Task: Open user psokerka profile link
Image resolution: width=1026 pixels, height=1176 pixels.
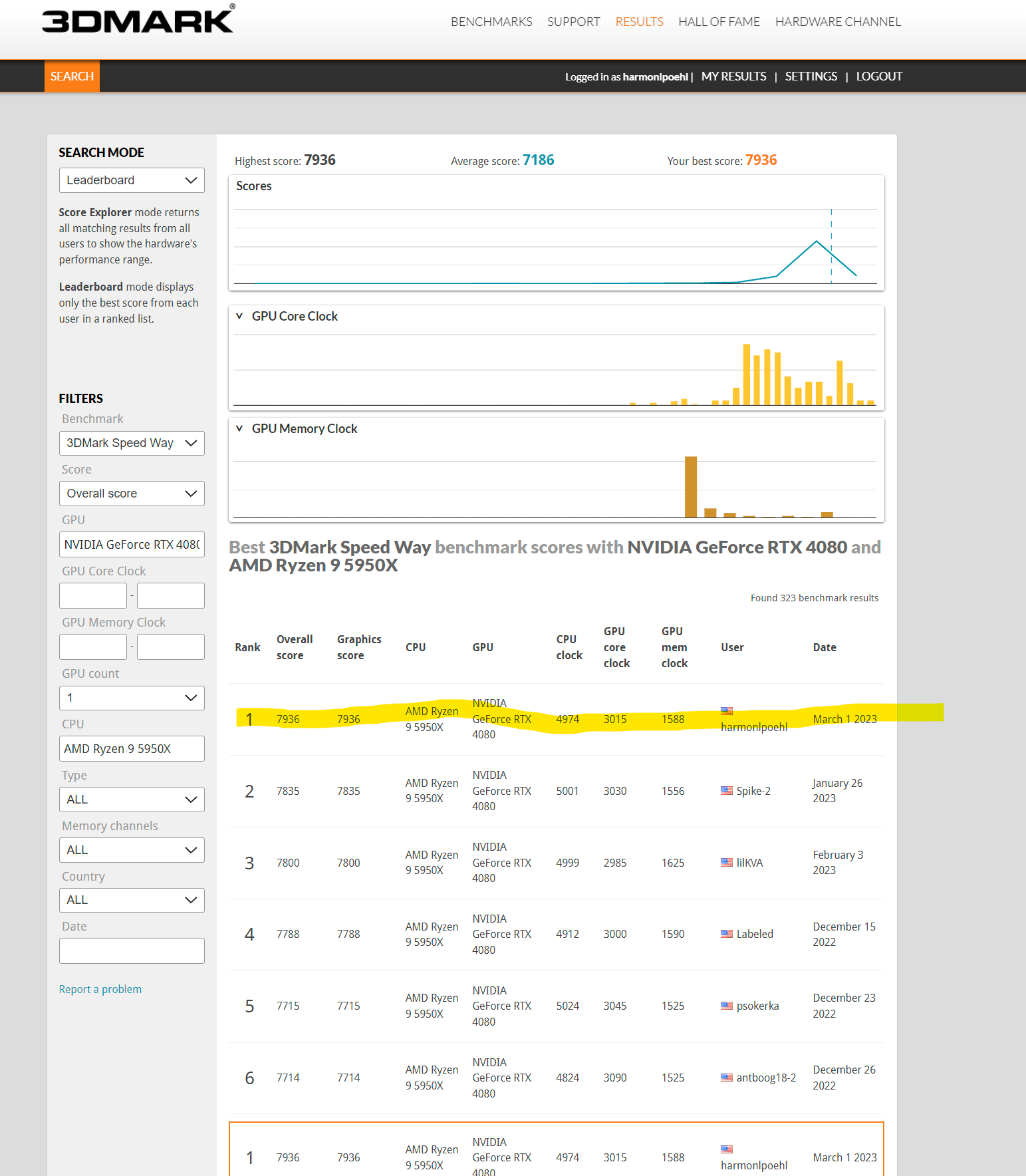Action: point(757,1006)
